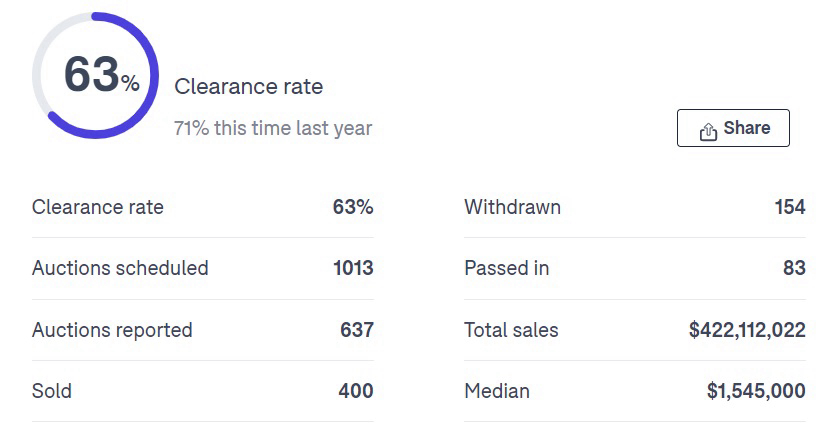Screen dimensions: 836x425
Task: Click the Share button
Action: pyautogui.click(x=733, y=128)
